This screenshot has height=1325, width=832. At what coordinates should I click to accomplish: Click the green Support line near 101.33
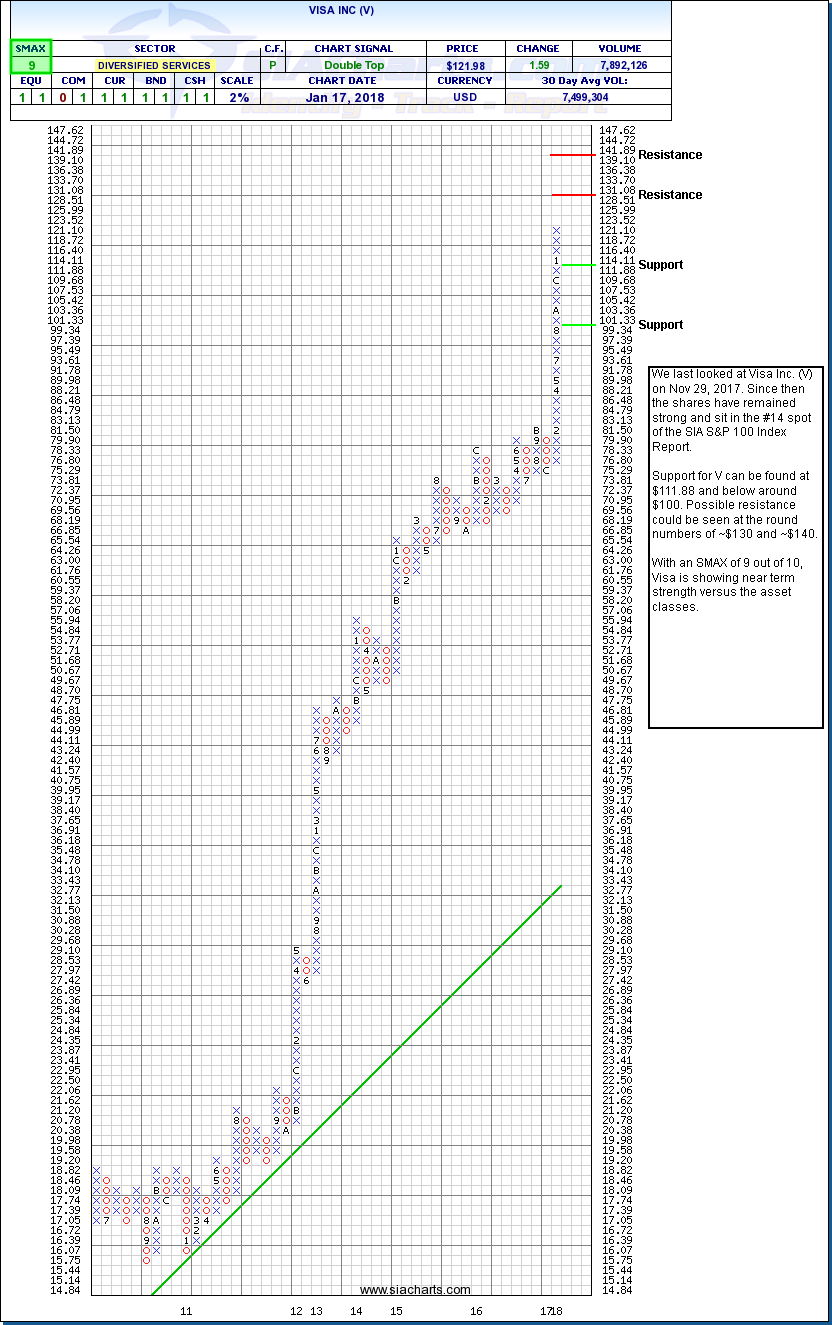pos(573,324)
